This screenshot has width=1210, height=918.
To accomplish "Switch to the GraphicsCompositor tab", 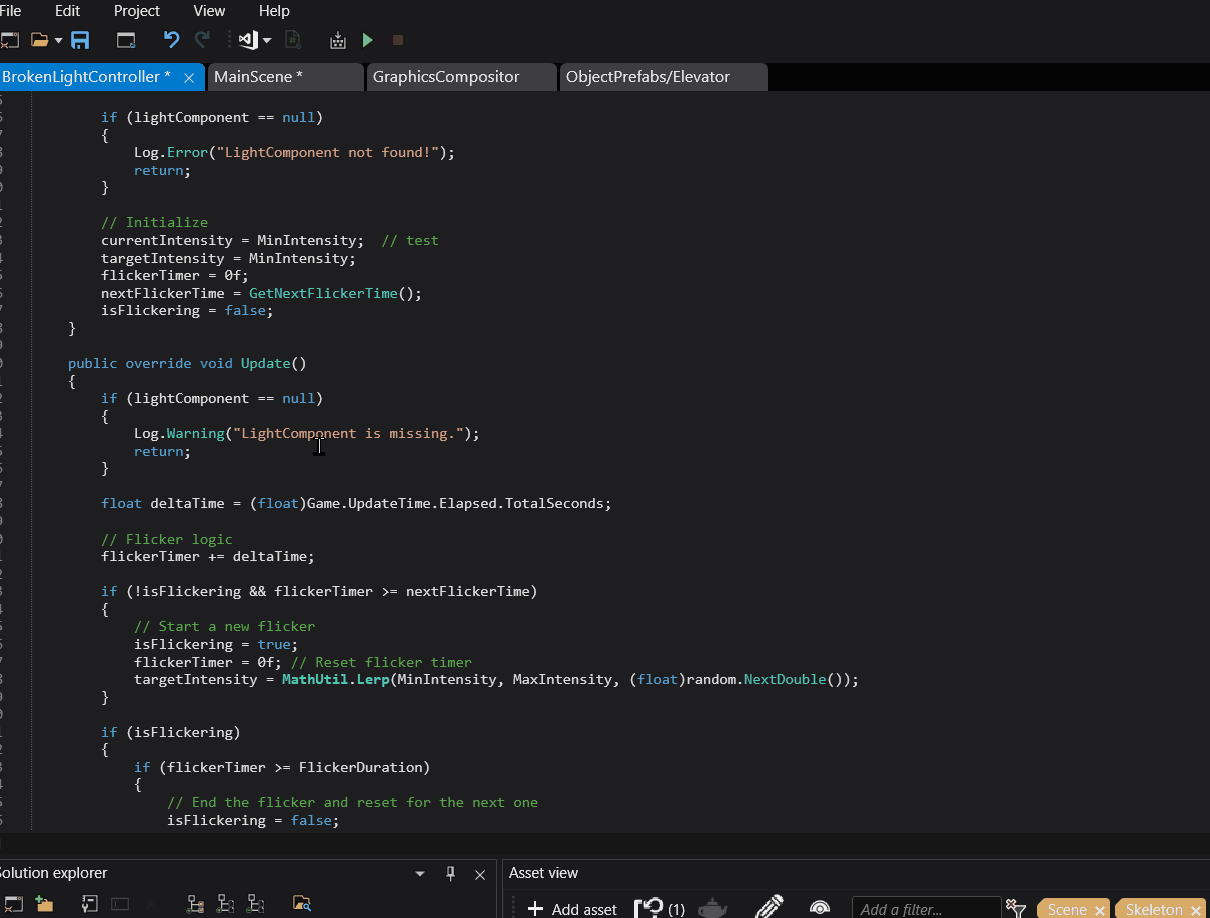I will click(446, 77).
